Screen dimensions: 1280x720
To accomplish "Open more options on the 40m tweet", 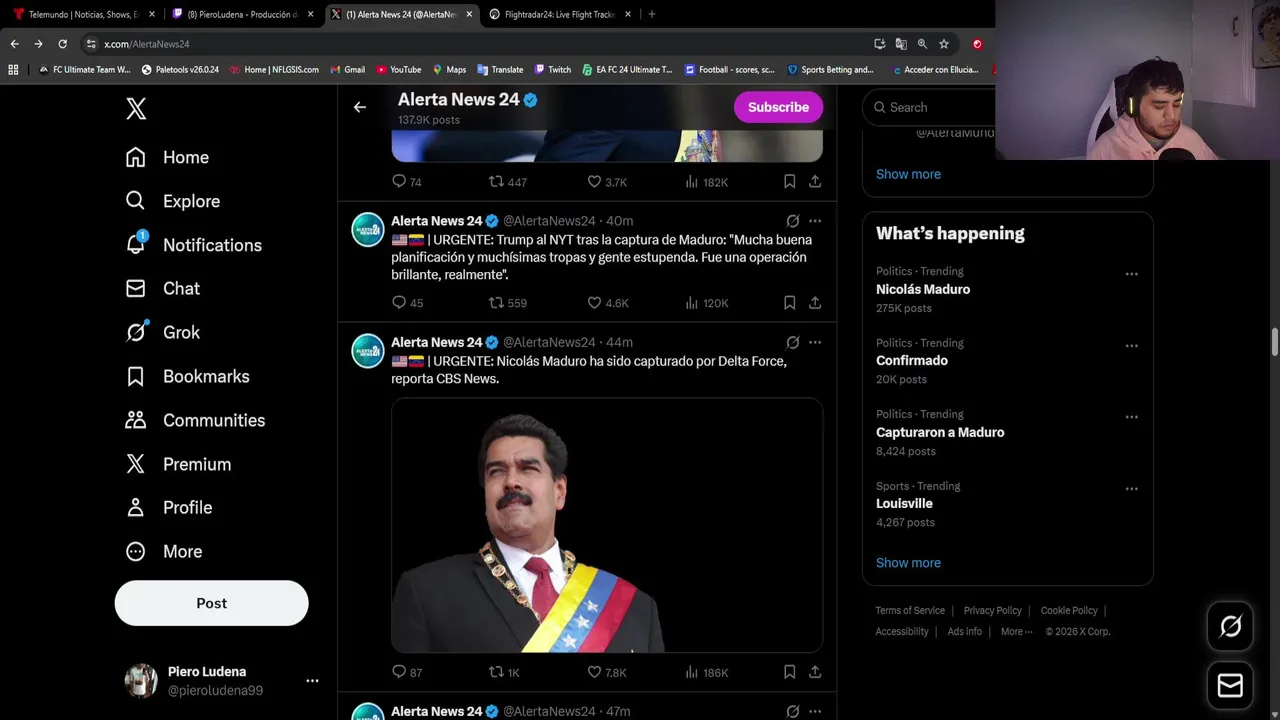I will (x=815, y=221).
